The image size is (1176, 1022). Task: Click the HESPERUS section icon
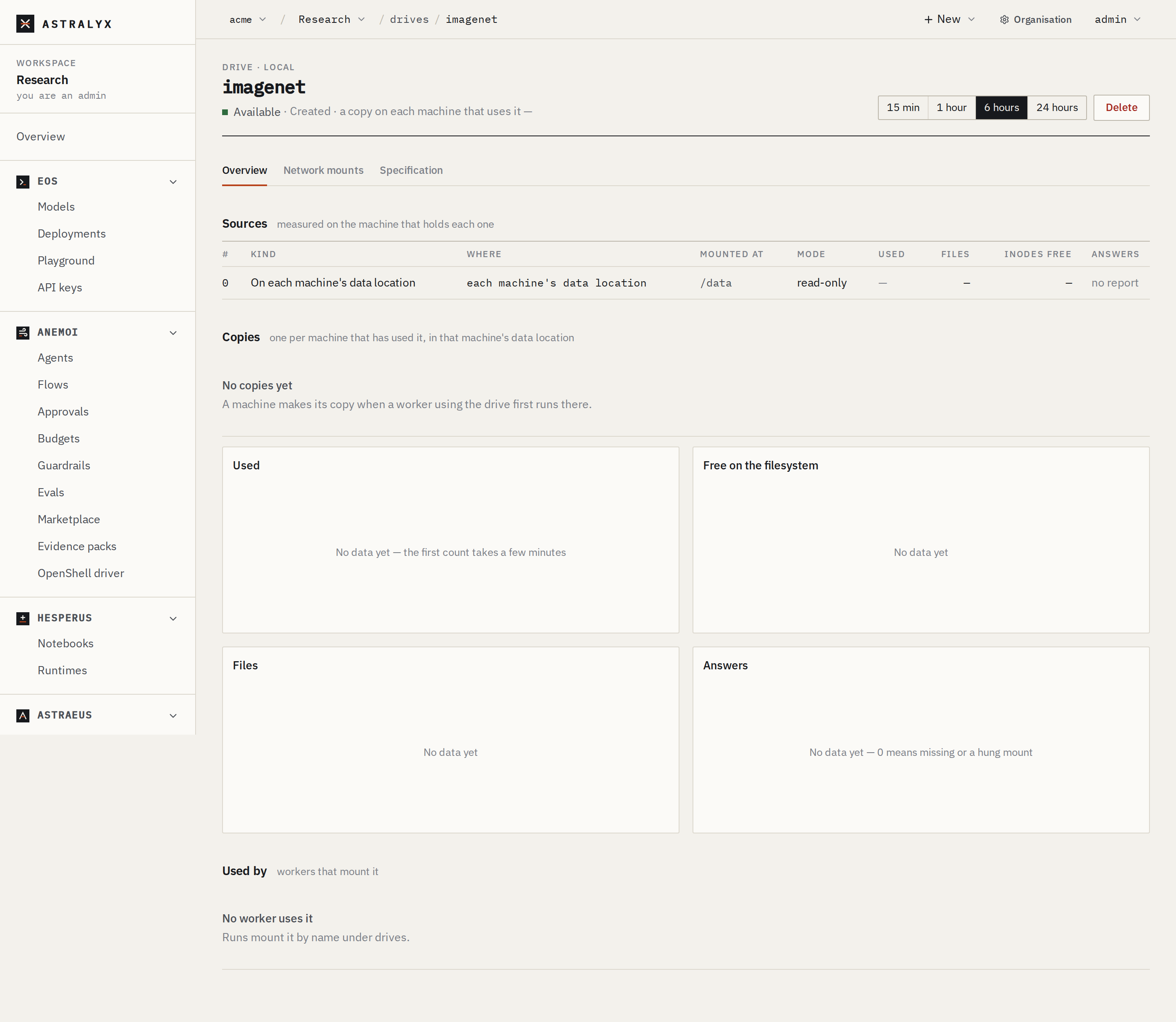click(23, 619)
